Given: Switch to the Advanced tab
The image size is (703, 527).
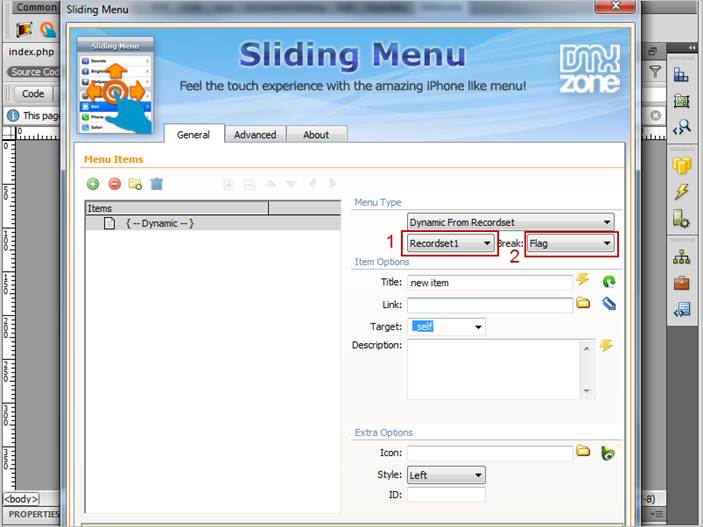Looking at the screenshot, I should (255, 135).
